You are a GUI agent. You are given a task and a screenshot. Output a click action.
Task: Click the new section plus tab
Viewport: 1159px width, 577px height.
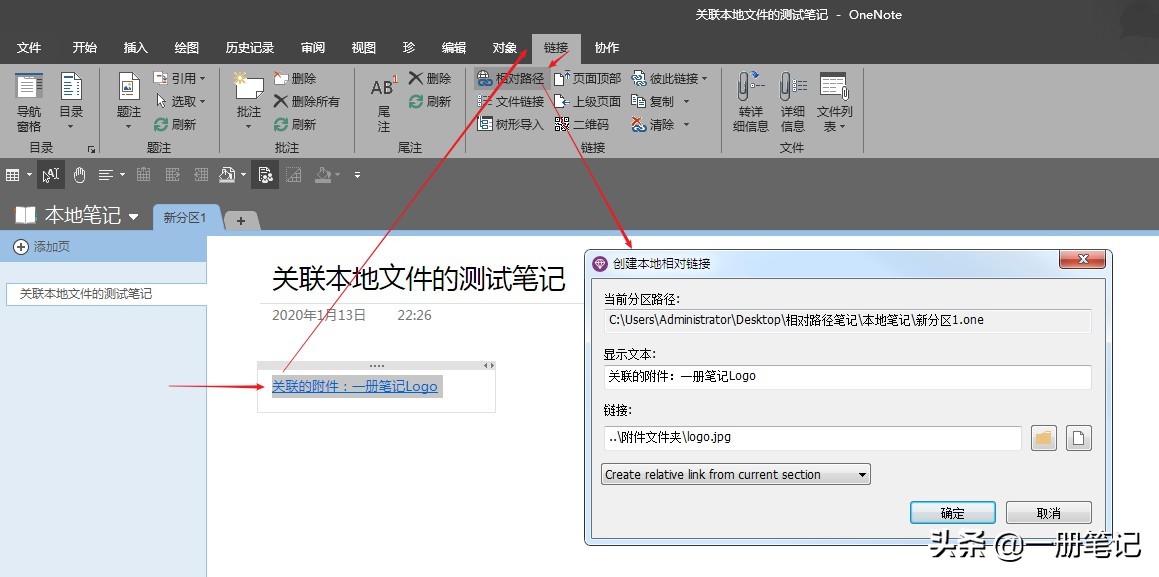coord(240,220)
